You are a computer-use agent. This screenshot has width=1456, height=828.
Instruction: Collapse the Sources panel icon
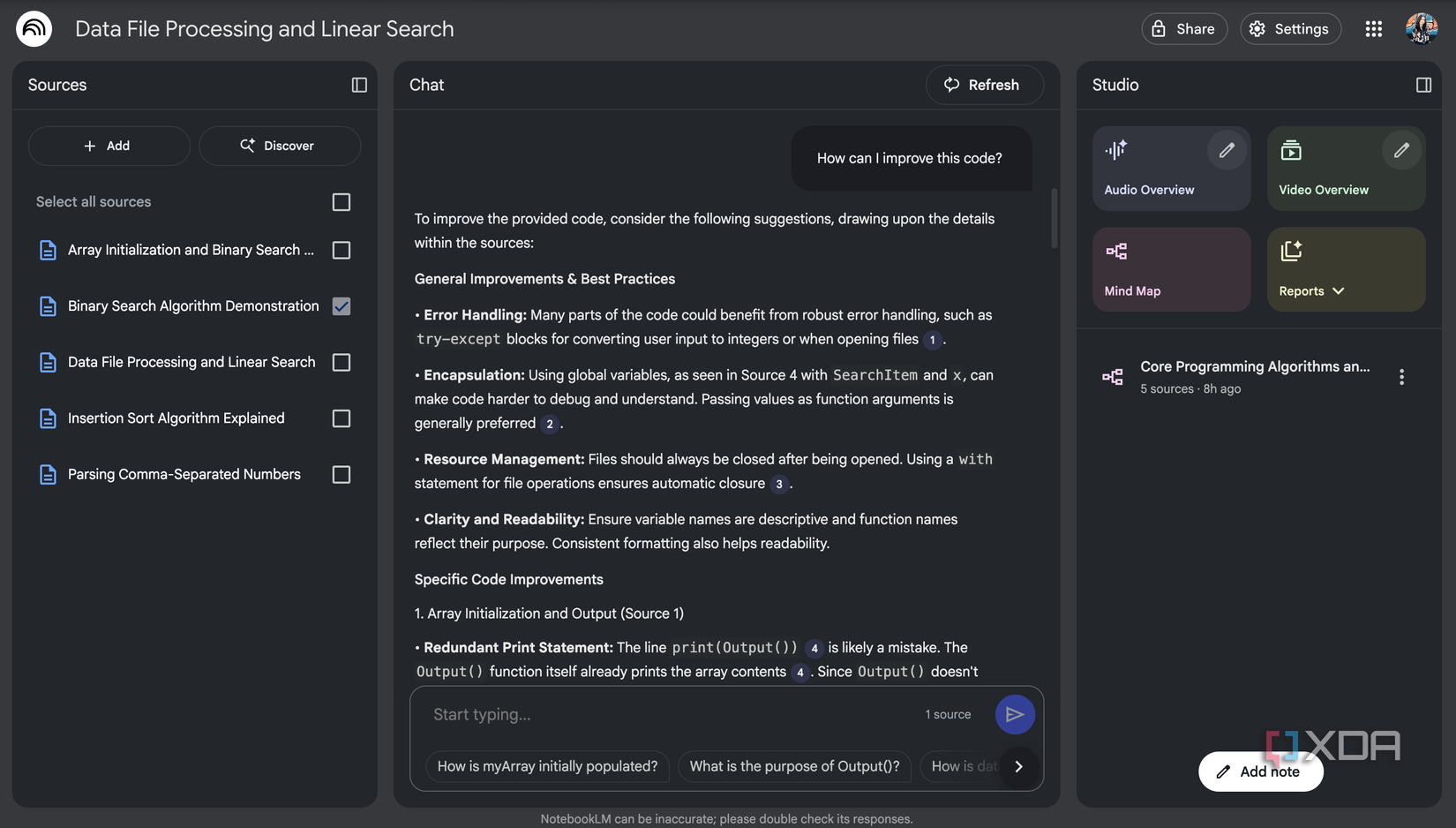(x=359, y=85)
